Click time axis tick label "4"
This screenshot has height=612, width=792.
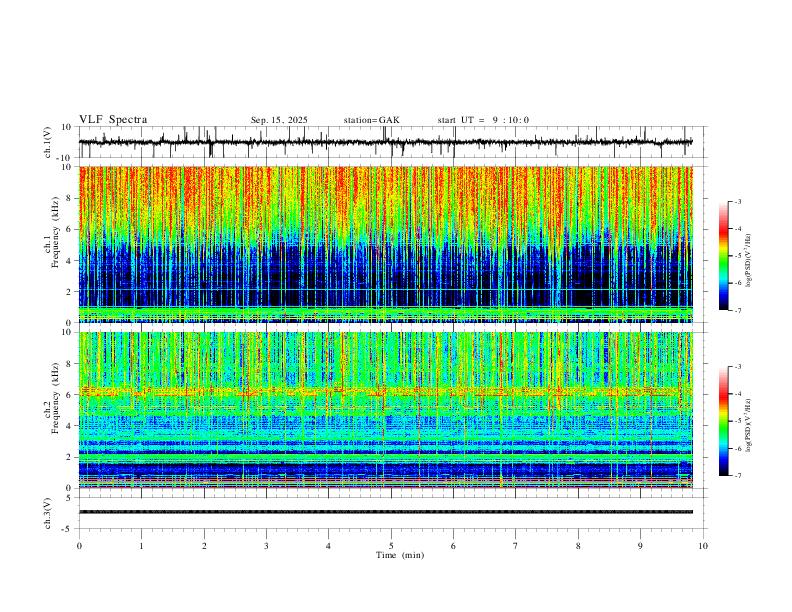(328, 546)
